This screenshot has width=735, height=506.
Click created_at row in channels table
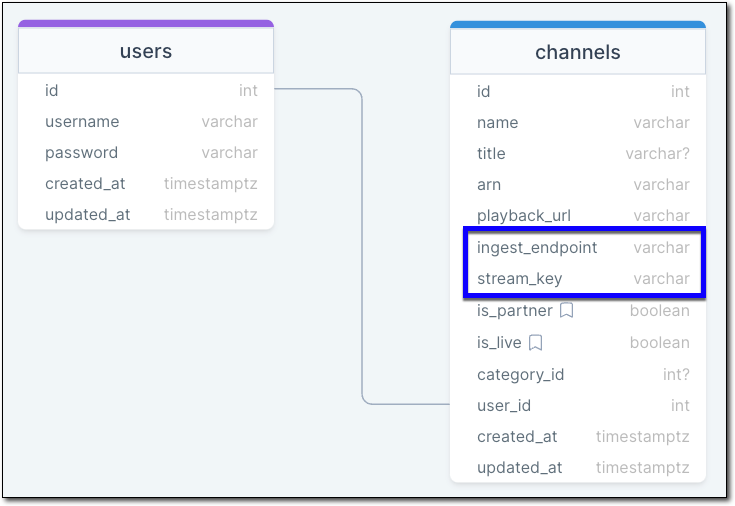[x=578, y=436]
